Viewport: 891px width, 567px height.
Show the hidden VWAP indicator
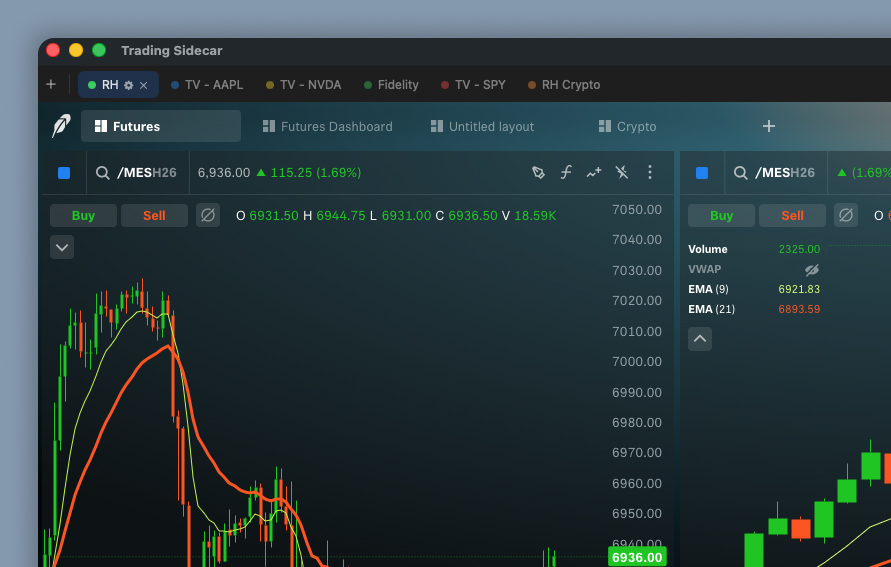click(812, 270)
